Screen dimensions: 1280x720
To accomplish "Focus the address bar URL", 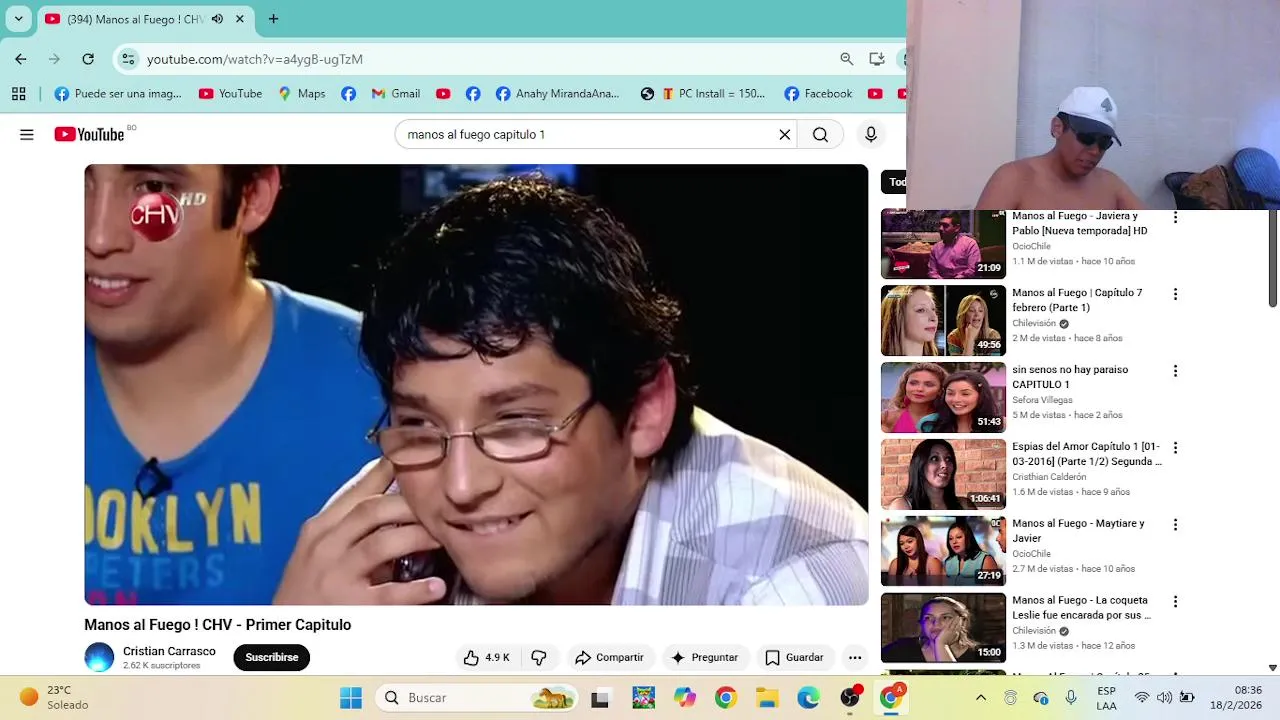I will (x=254, y=59).
